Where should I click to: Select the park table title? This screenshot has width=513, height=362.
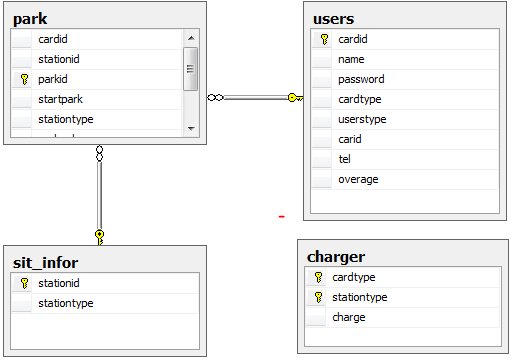pos(30,19)
